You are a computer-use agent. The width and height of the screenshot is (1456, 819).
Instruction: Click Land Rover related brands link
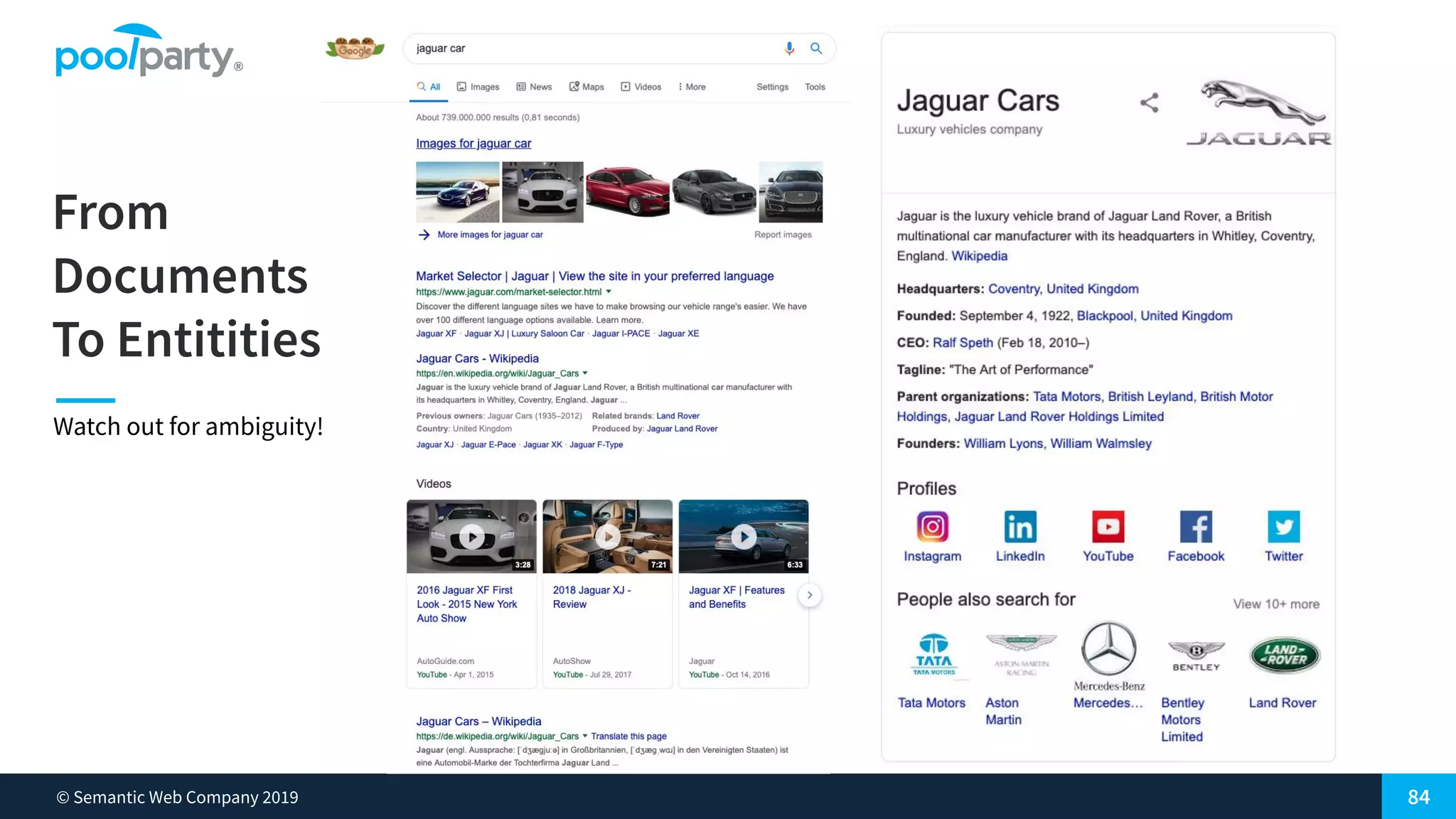coord(678,416)
